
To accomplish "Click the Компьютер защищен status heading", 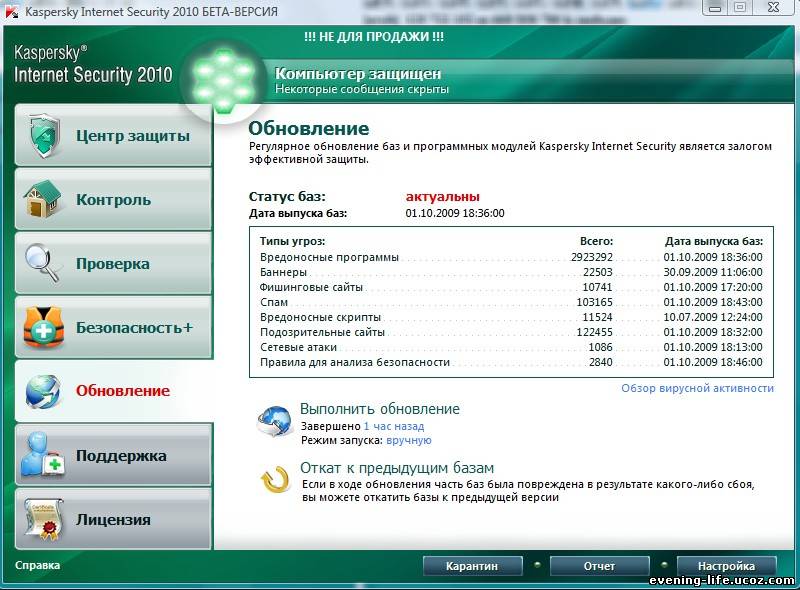I will 358,73.
